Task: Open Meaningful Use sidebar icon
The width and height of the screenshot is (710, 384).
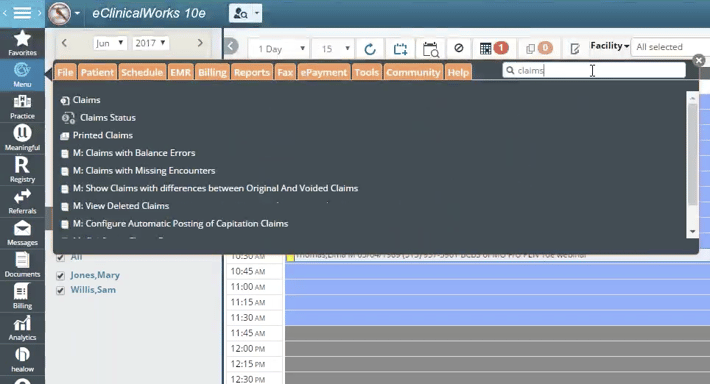Action: (x=22, y=138)
